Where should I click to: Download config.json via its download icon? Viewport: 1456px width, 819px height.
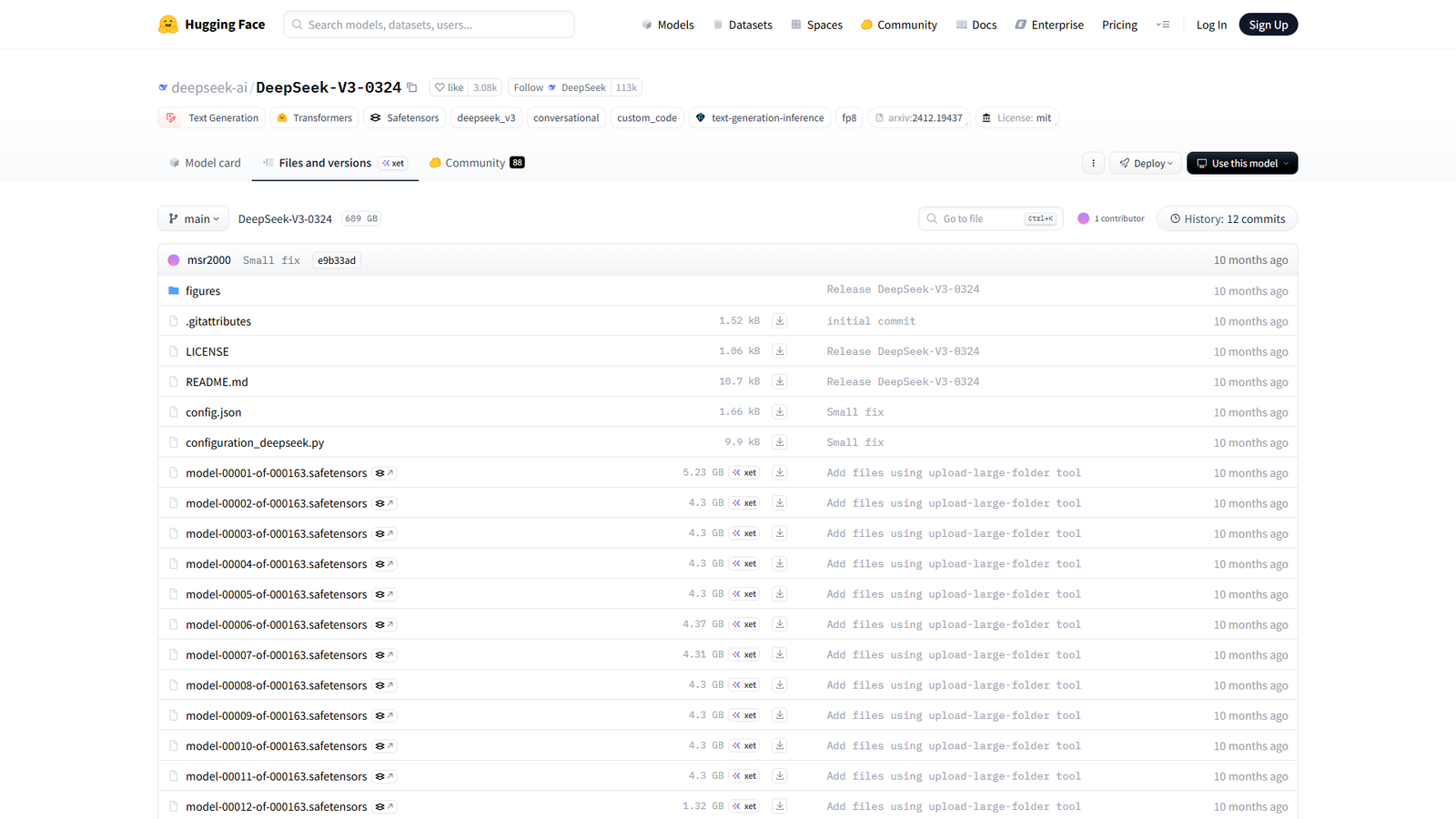tap(779, 411)
